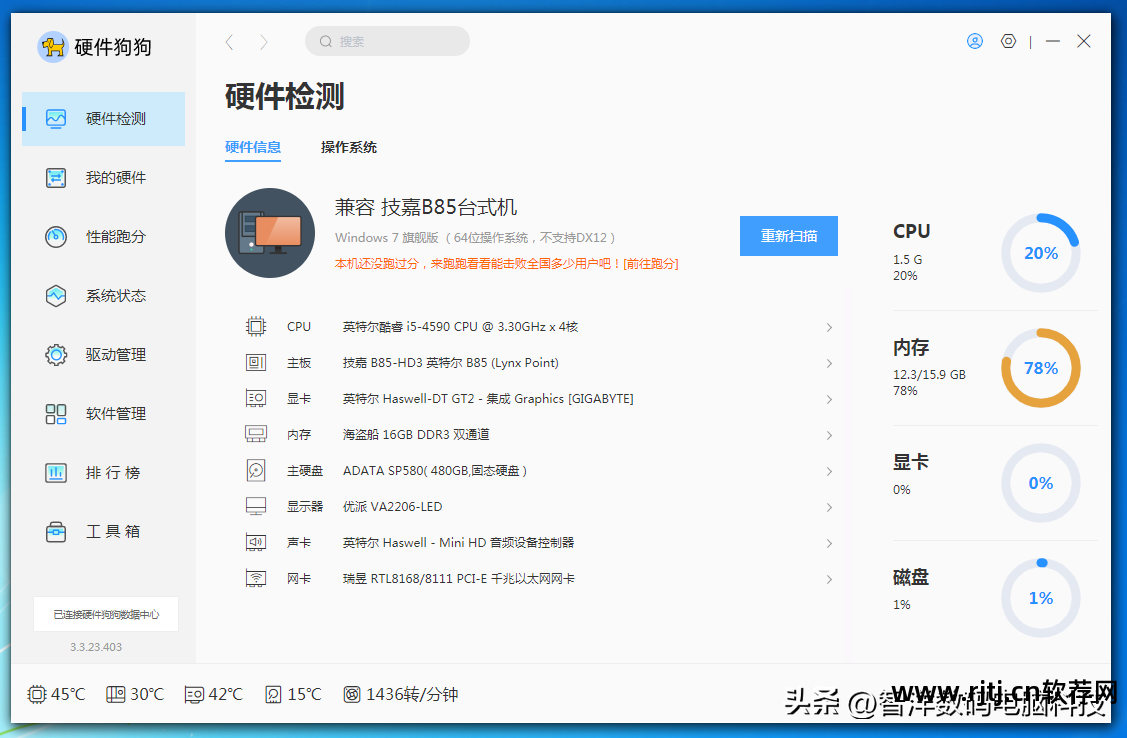Open 系统状态 in the sidebar
Screen dimensions: 1127x738
click(x=104, y=295)
